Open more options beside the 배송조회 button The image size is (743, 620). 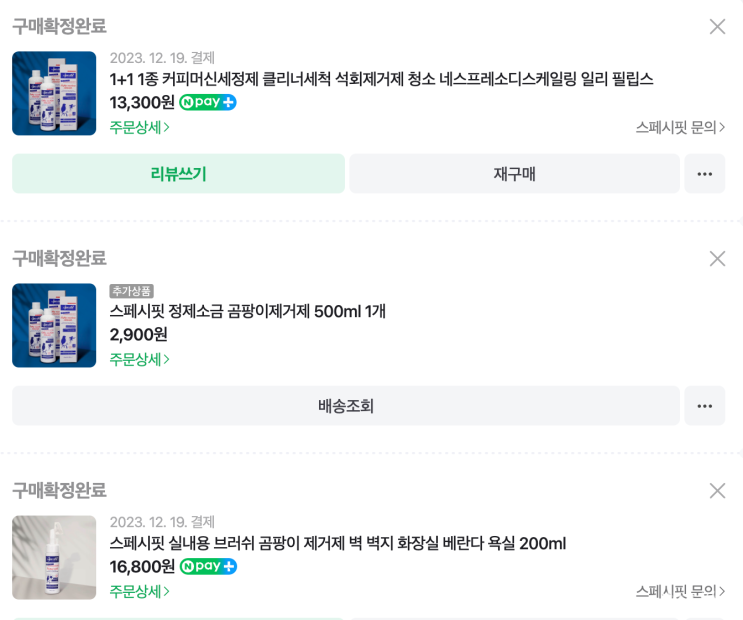click(x=705, y=406)
